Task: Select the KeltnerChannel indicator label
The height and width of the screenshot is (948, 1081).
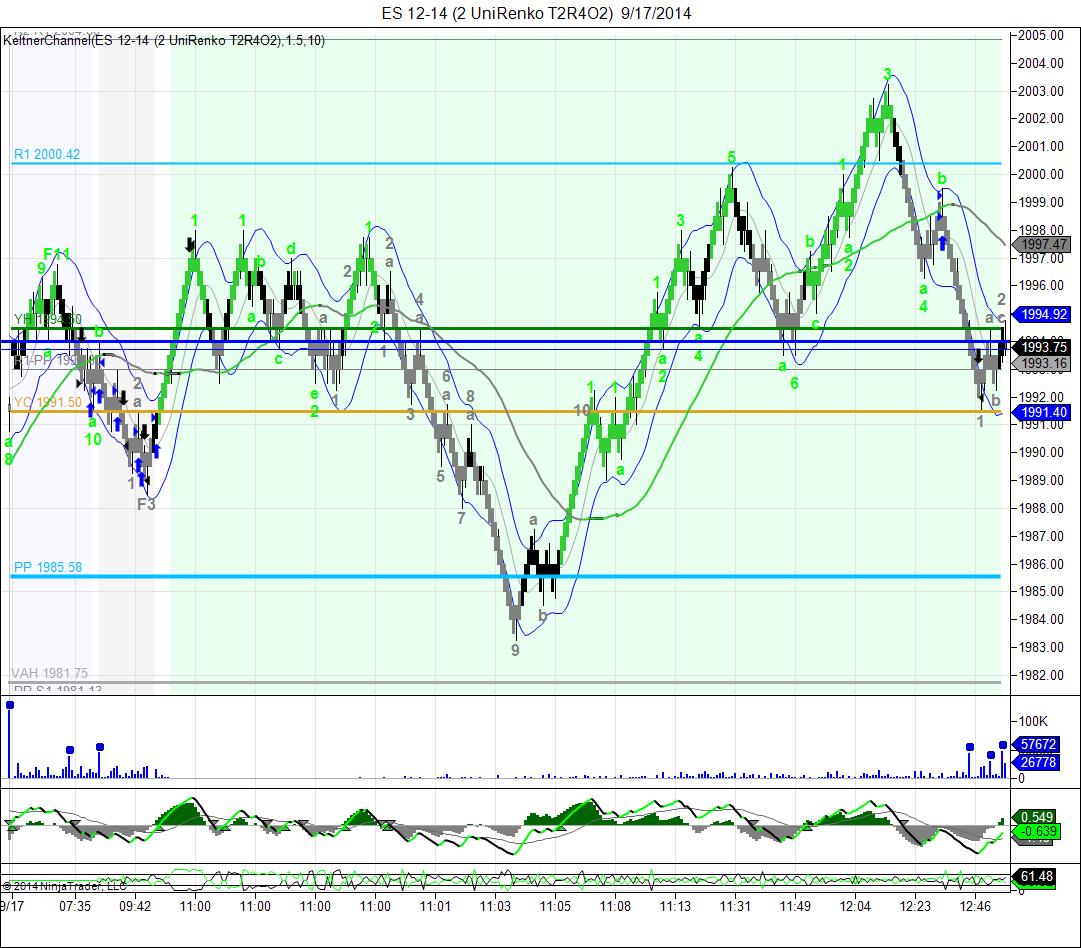Action: pyautogui.click(x=163, y=41)
